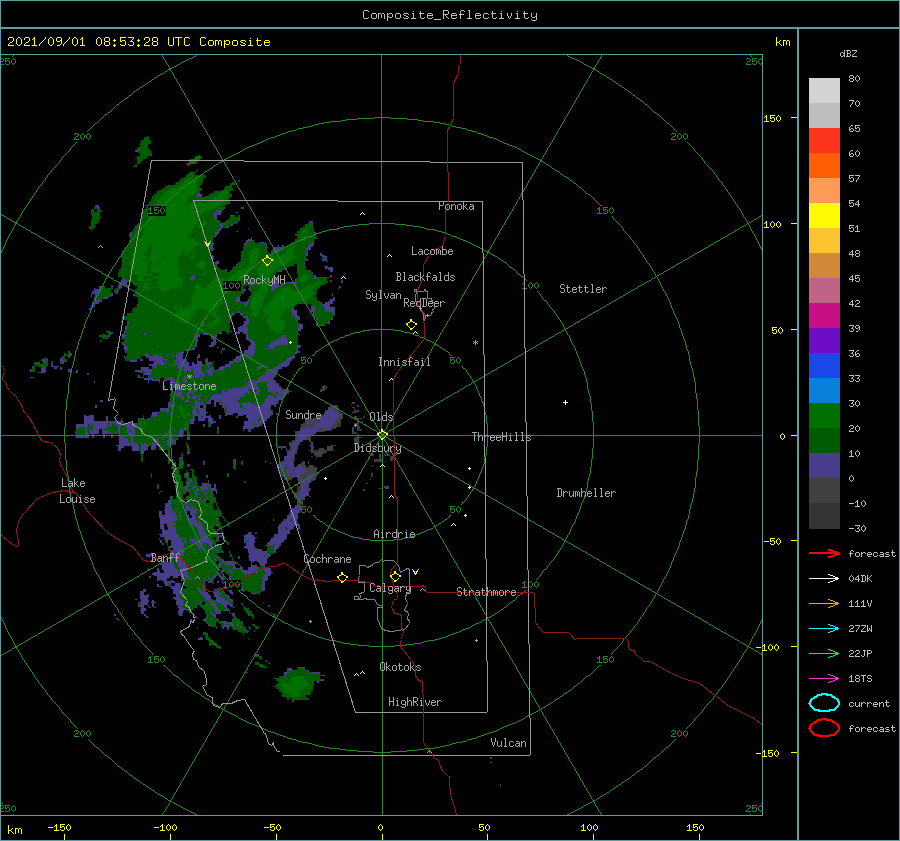The width and height of the screenshot is (900, 841).
Task: Click the 04DK legend label
Action: coord(860,579)
